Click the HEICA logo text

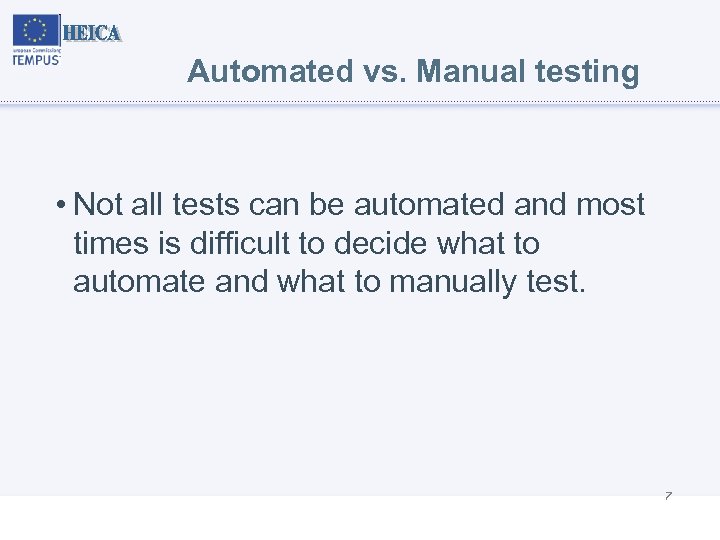click(x=92, y=33)
